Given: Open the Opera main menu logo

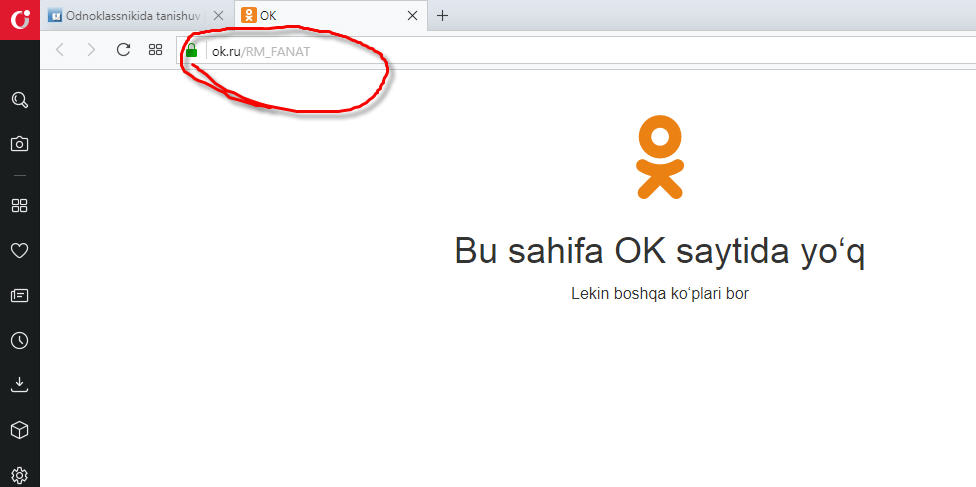Looking at the screenshot, I should click(x=19, y=18).
